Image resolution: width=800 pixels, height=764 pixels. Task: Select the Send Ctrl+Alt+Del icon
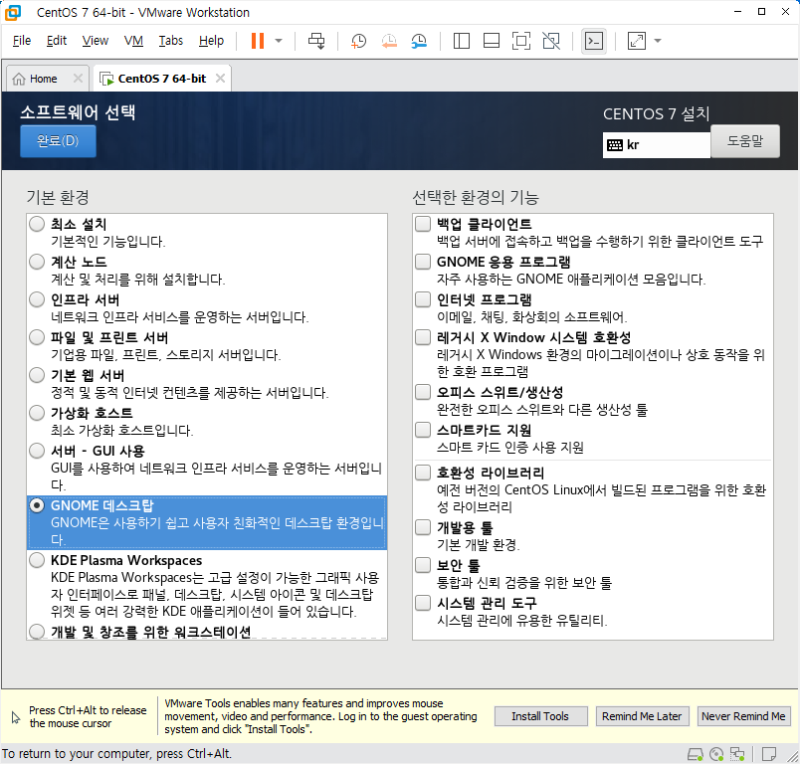317,41
